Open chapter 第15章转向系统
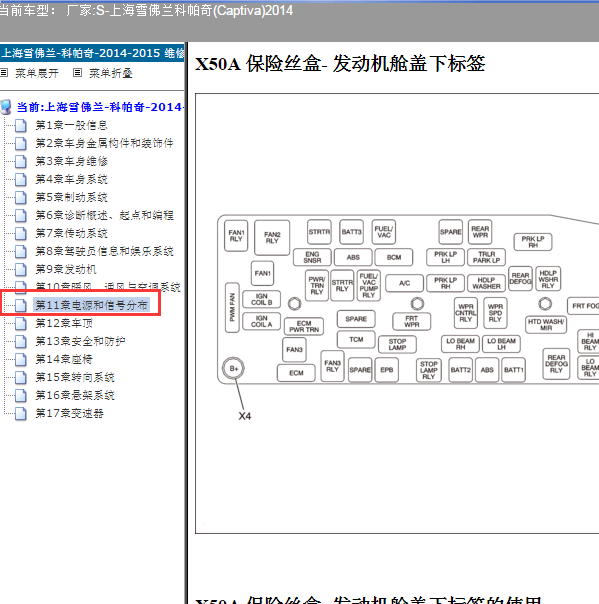This screenshot has height=604, width=599. pyautogui.click(x=75, y=378)
